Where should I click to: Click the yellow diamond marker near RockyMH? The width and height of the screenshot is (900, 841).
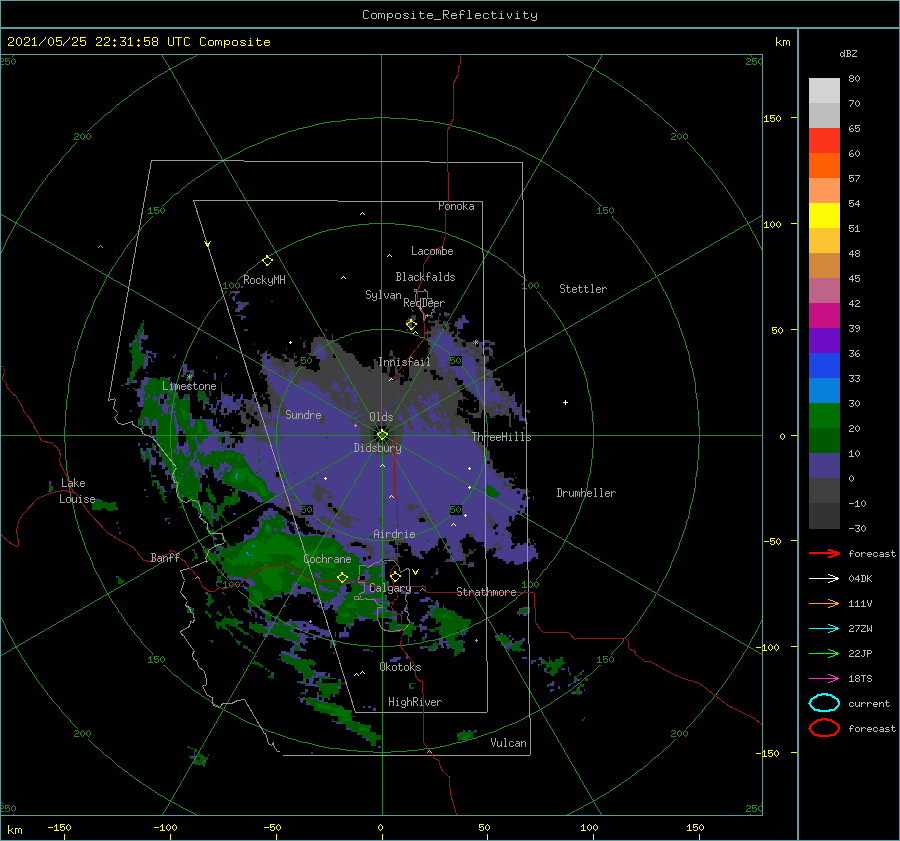(267, 261)
